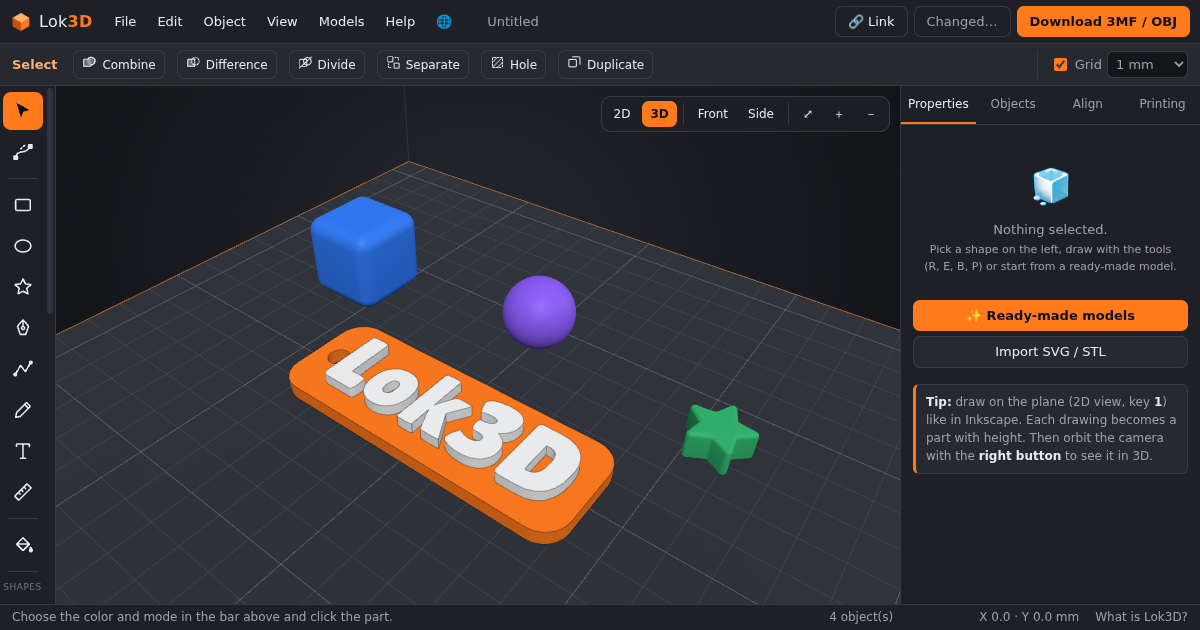Zoom out with the minus button
Screen dimensions: 1200x630
pos(871,114)
